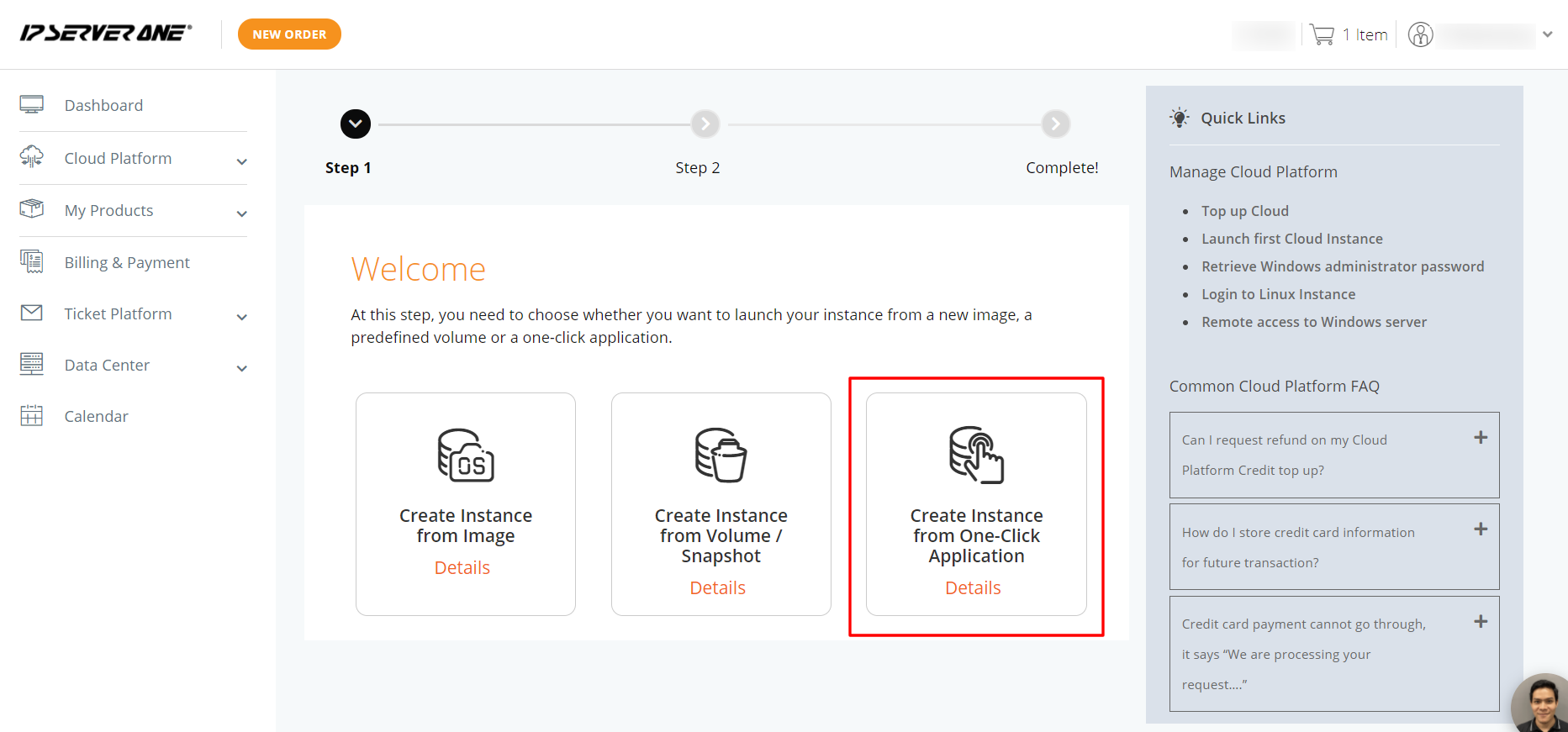The width and height of the screenshot is (1568, 732).
Task: Open the Top up Cloud quick link
Action: pyautogui.click(x=1244, y=211)
